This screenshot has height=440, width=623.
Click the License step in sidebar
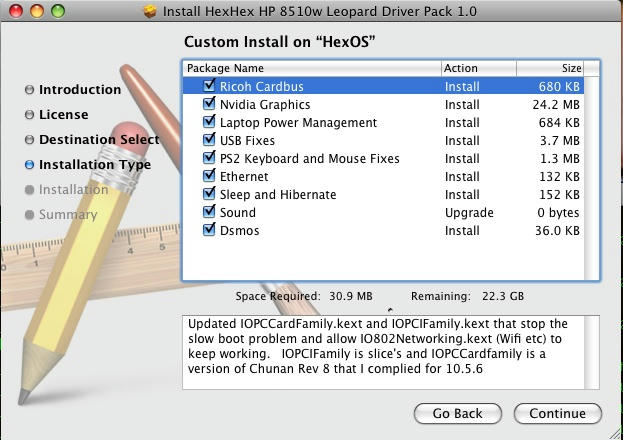click(64, 114)
